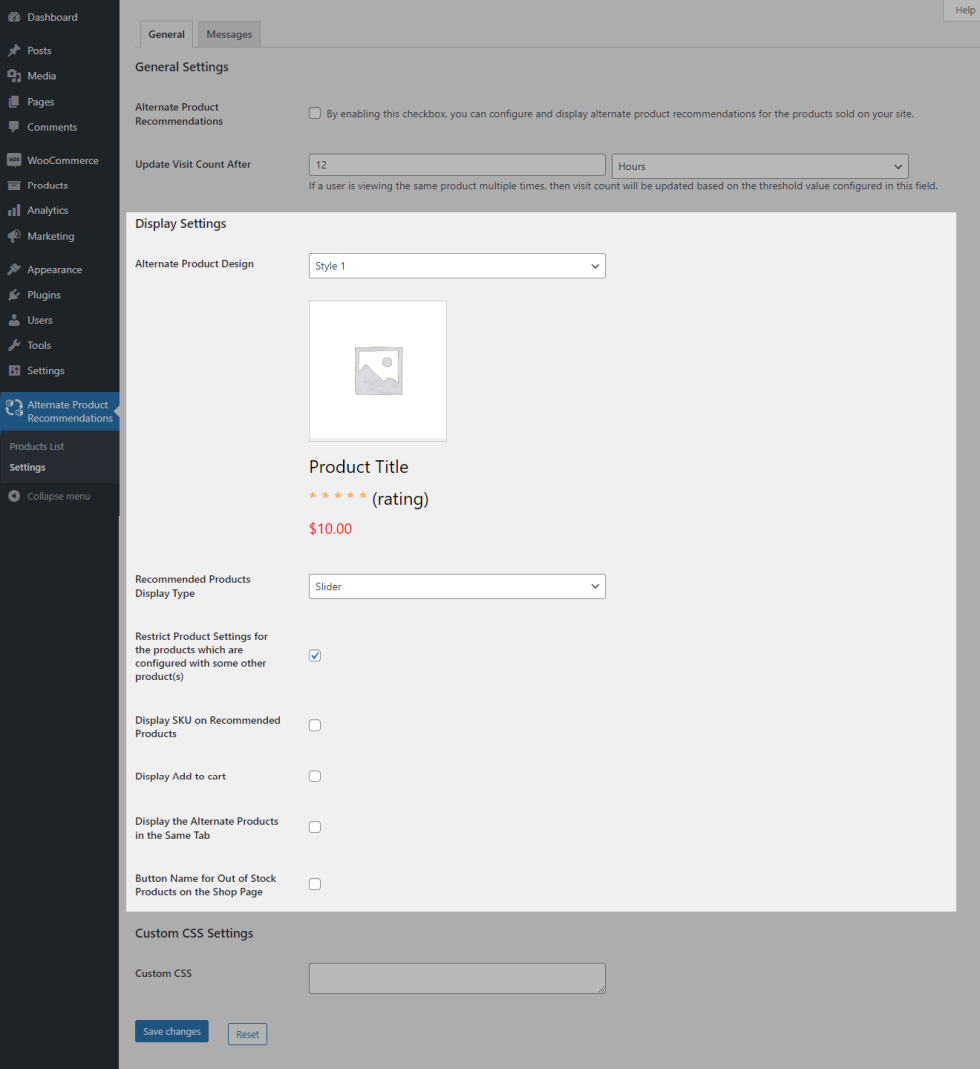The width and height of the screenshot is (980, 1069).
Task: Click the Marketing megaphone icon
Action: [x=14, y=236]
